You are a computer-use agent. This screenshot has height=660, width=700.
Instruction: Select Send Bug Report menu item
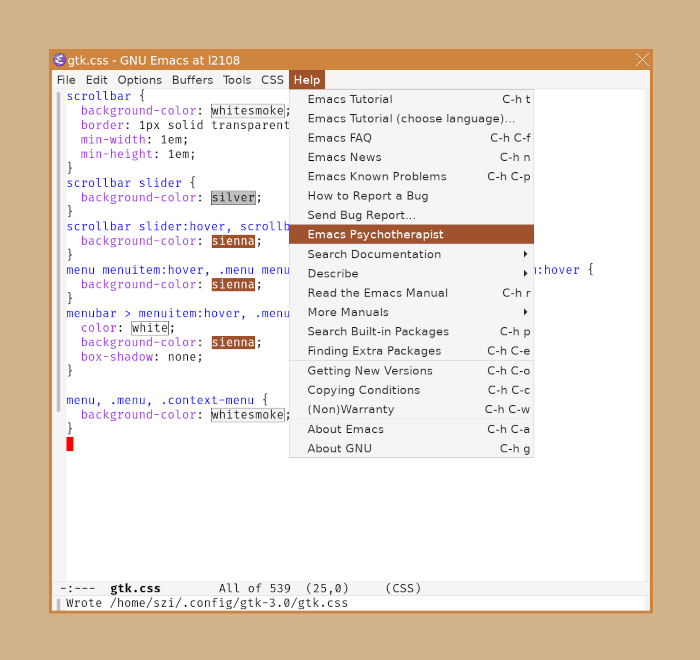pos(361,215)
